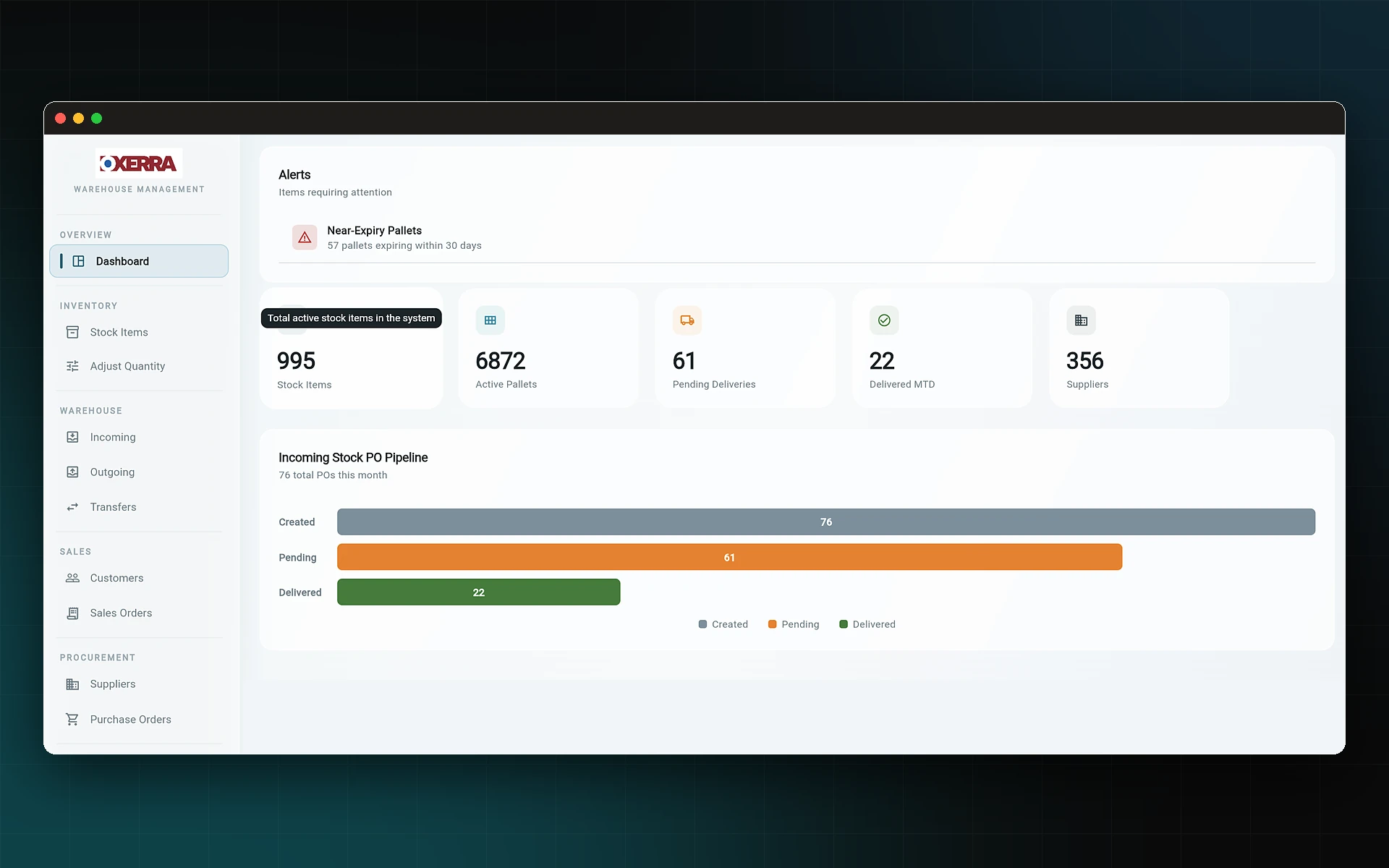Click the Pending Deliveries truck icon
The height and width of the screenshot is (868, 1389).
[687, 320]
